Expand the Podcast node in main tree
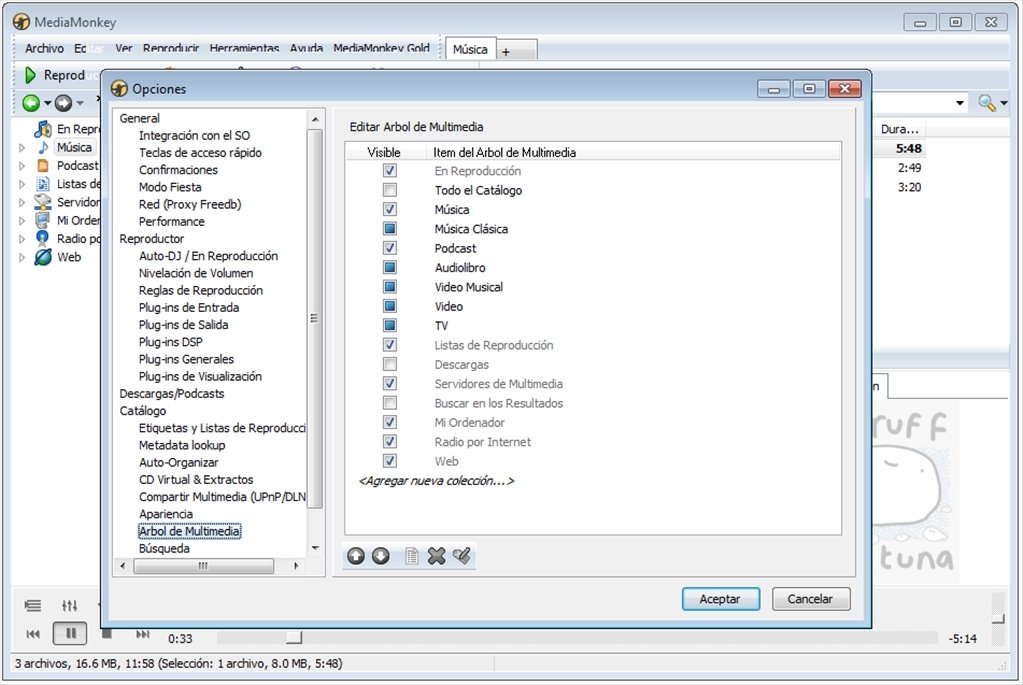1023x685 pixels. tap(22, 166)
